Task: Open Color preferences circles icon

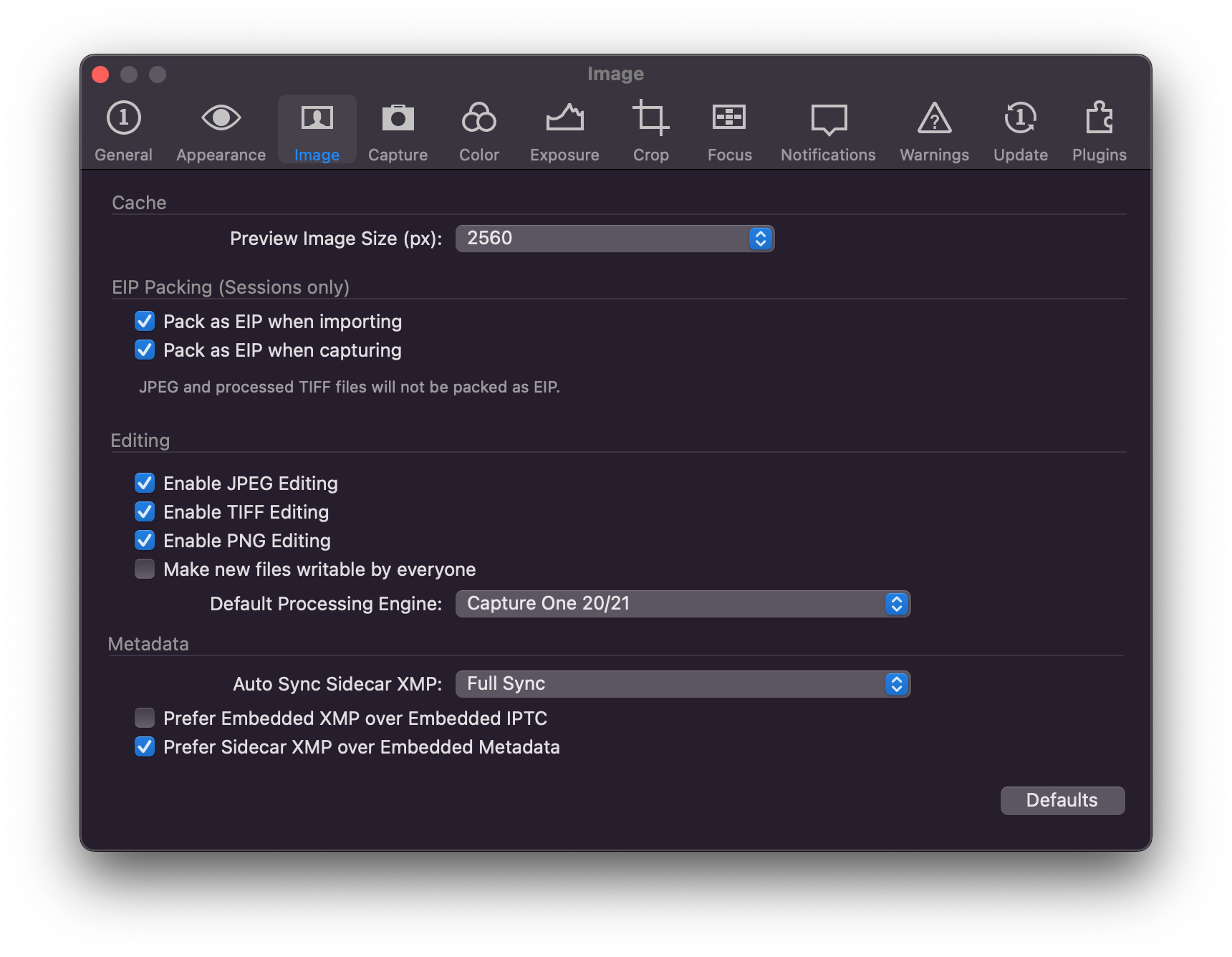Action: (x=479, y=118)
